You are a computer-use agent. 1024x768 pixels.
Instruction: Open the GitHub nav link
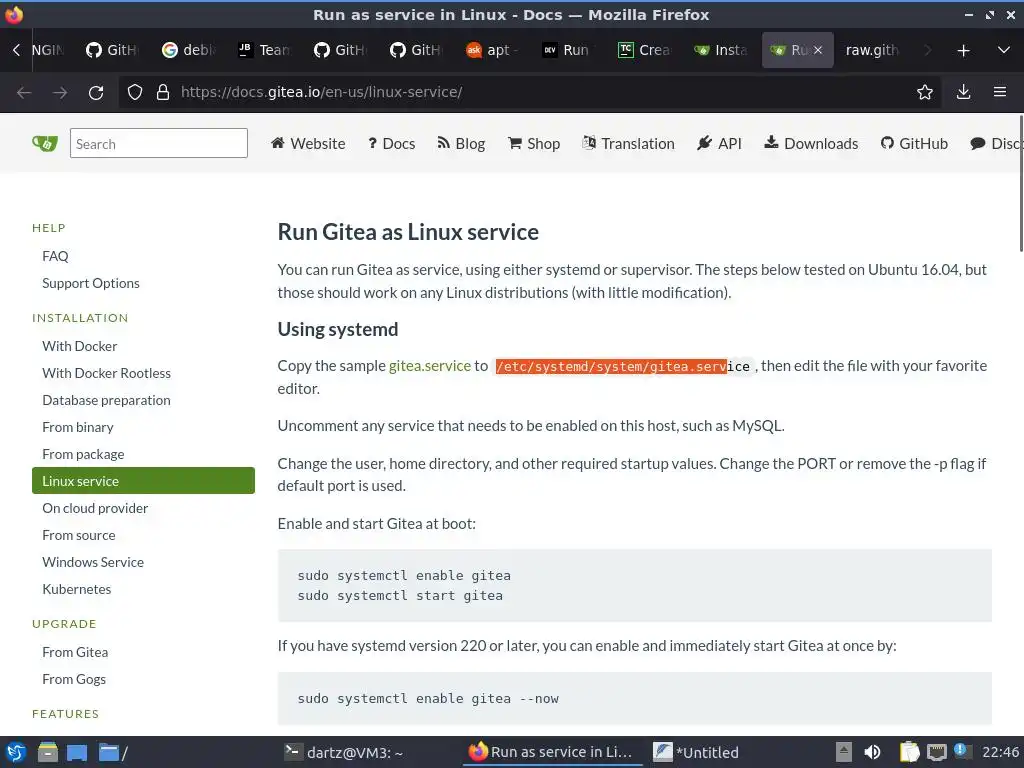click(x=914, y=144)
